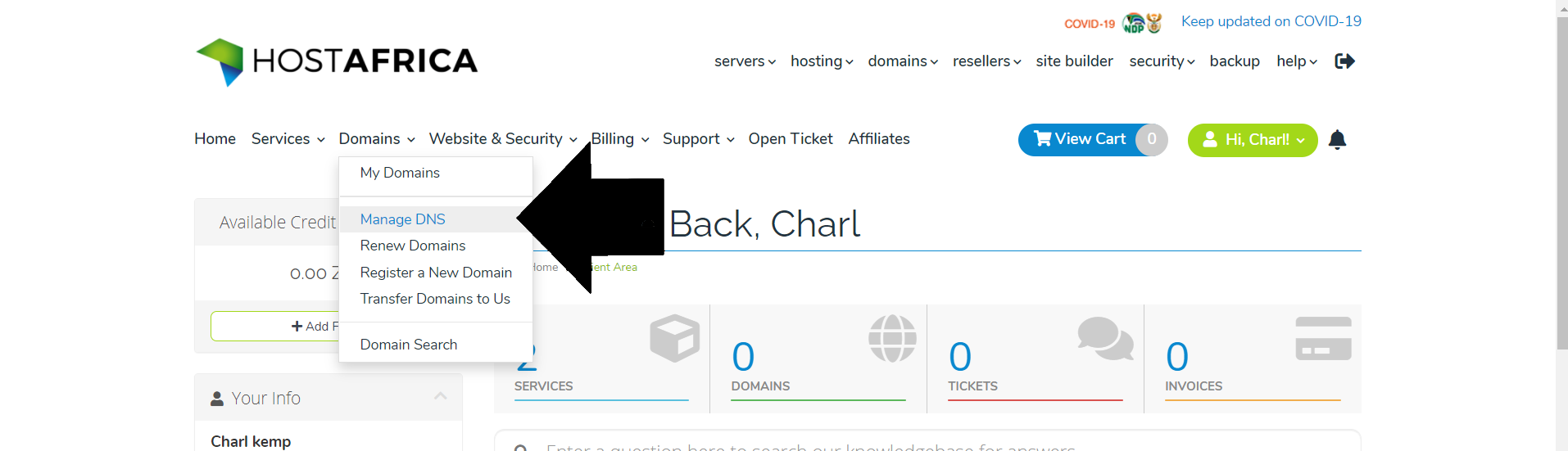
Task: Click the knowledgebase search field
Action: coord(927,442)
